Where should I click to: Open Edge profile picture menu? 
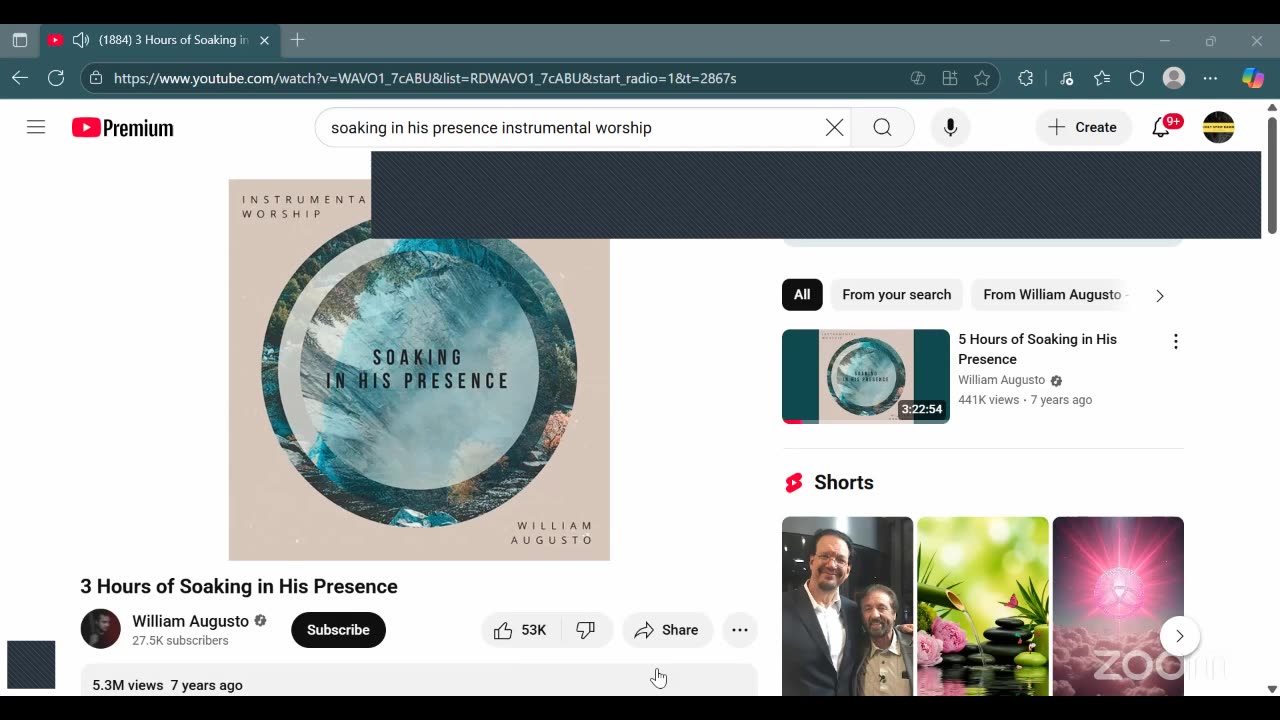click(1174, 78)
